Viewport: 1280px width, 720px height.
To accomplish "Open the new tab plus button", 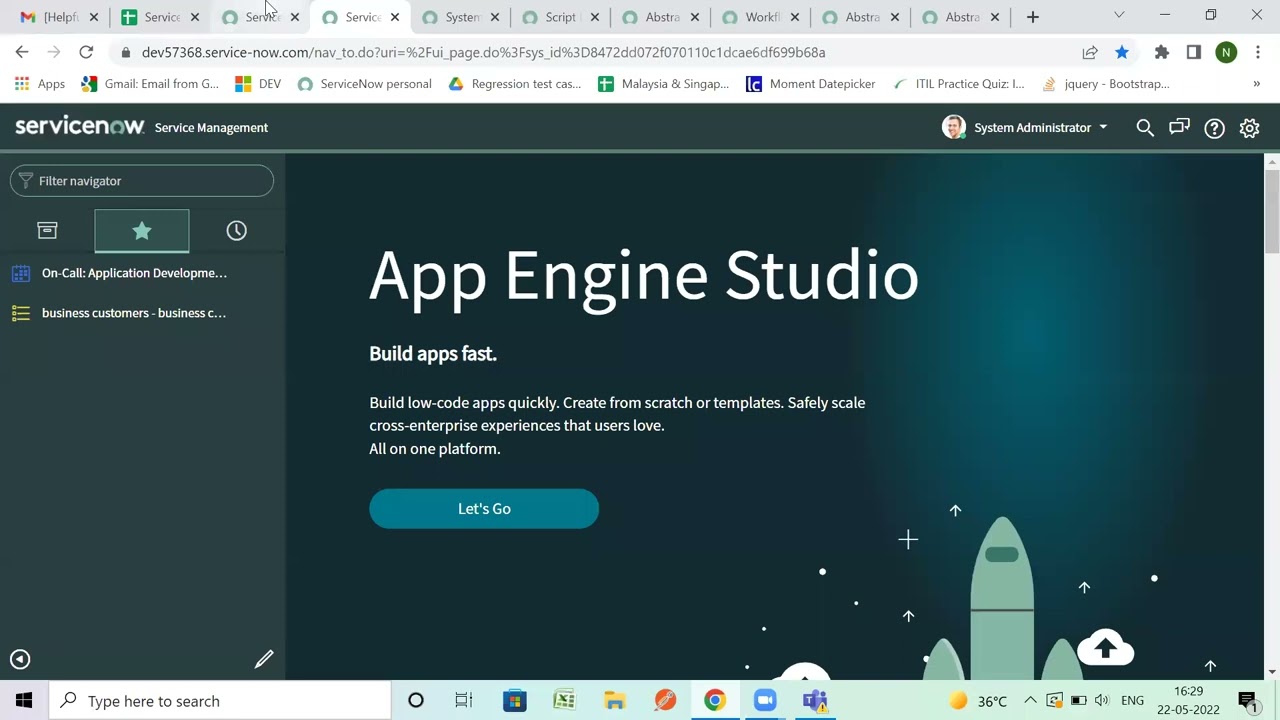I will 1033,17.
